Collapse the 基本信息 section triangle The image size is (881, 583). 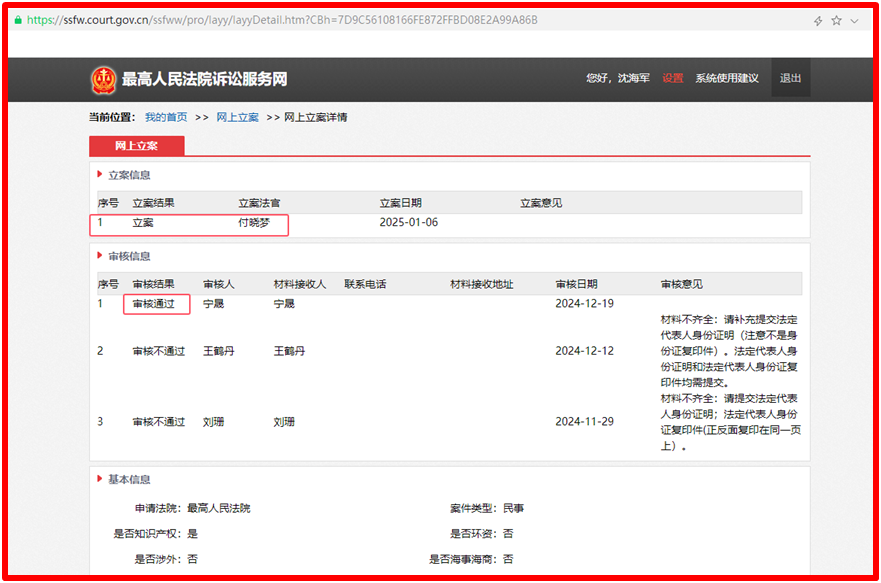(99, 480)
